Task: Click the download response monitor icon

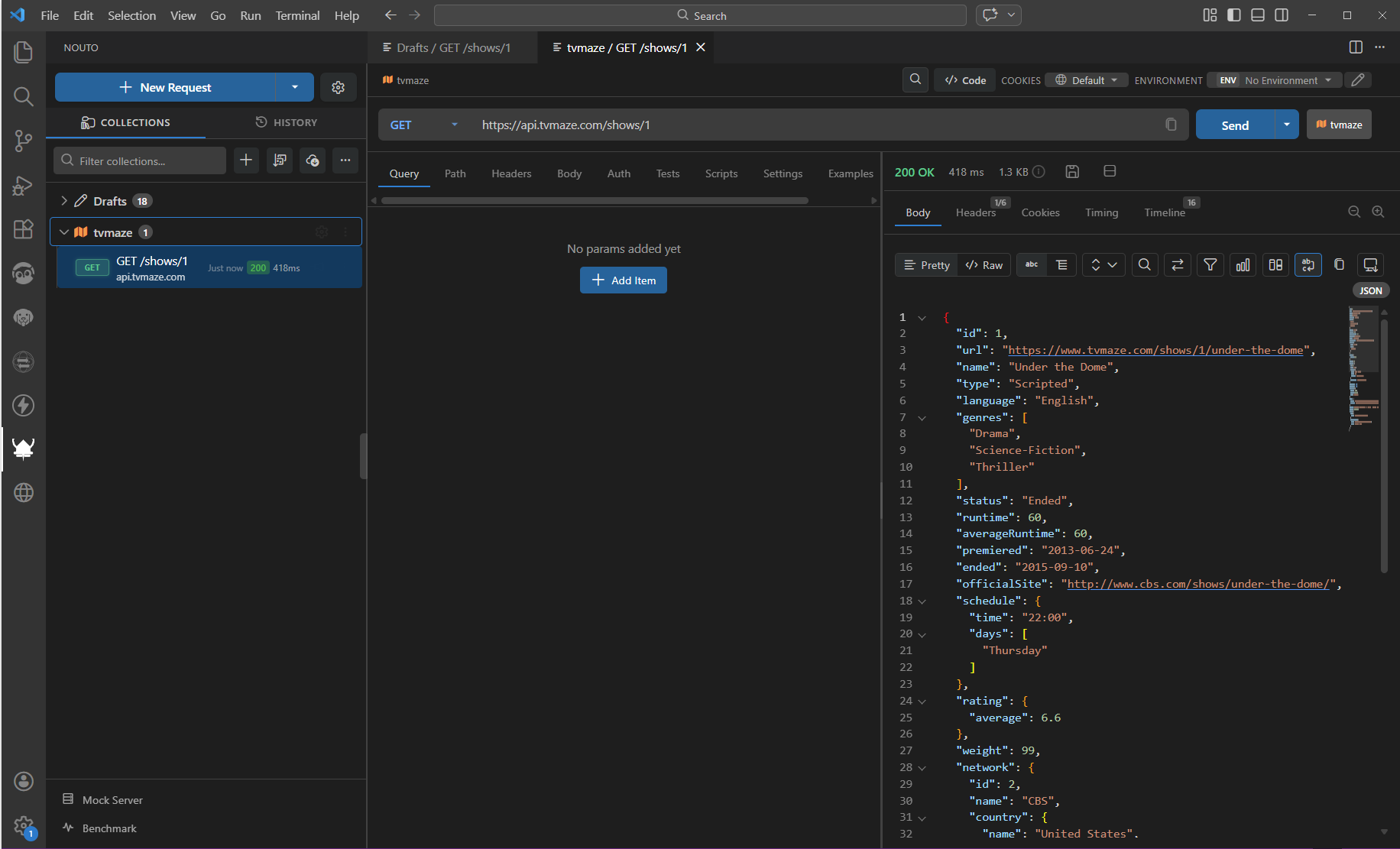Action: [x=1371, y=264]
